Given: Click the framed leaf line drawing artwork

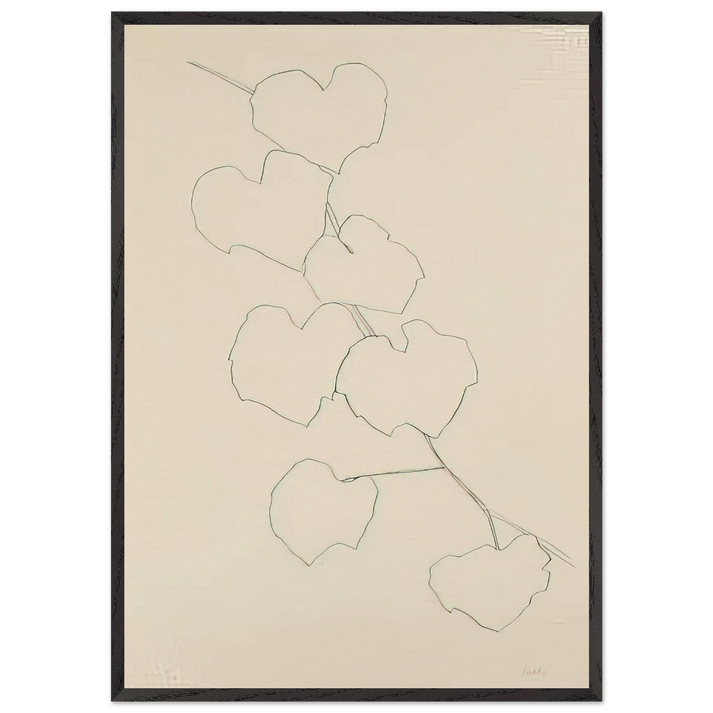Looking at the screenshot, I should coord(356,357).
